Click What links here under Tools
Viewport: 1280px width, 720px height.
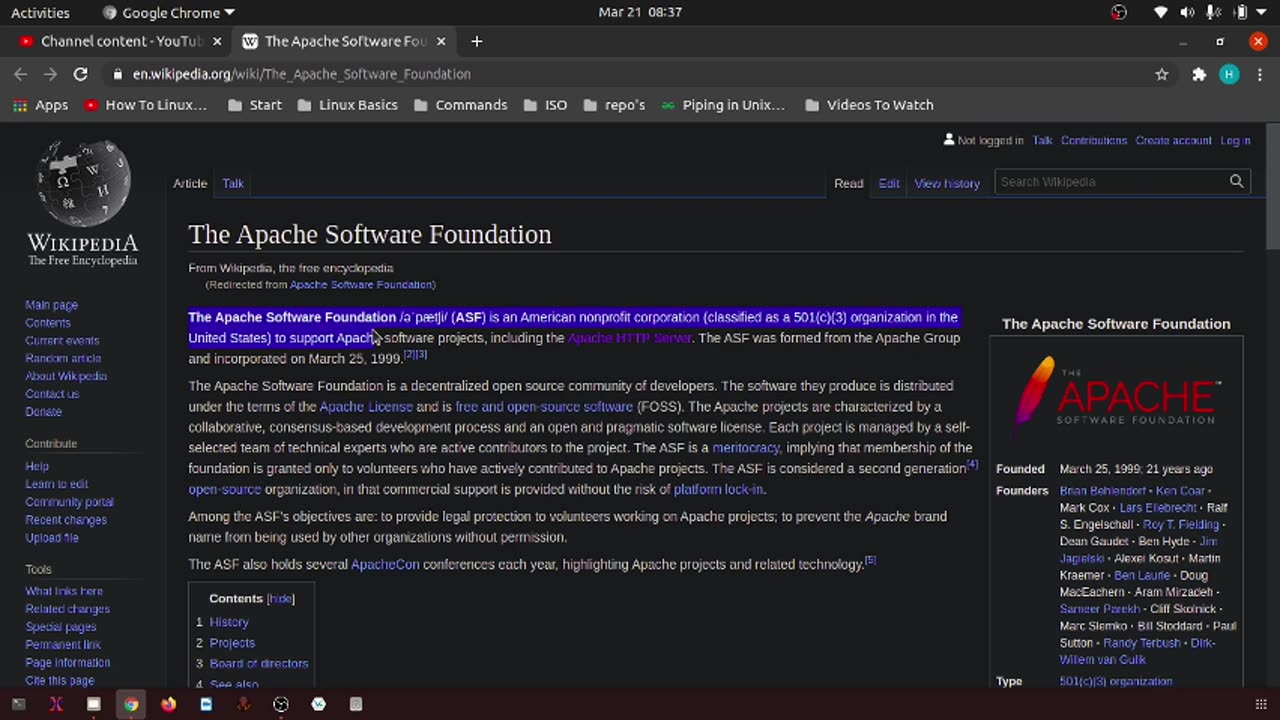click(x=64, y=591)
